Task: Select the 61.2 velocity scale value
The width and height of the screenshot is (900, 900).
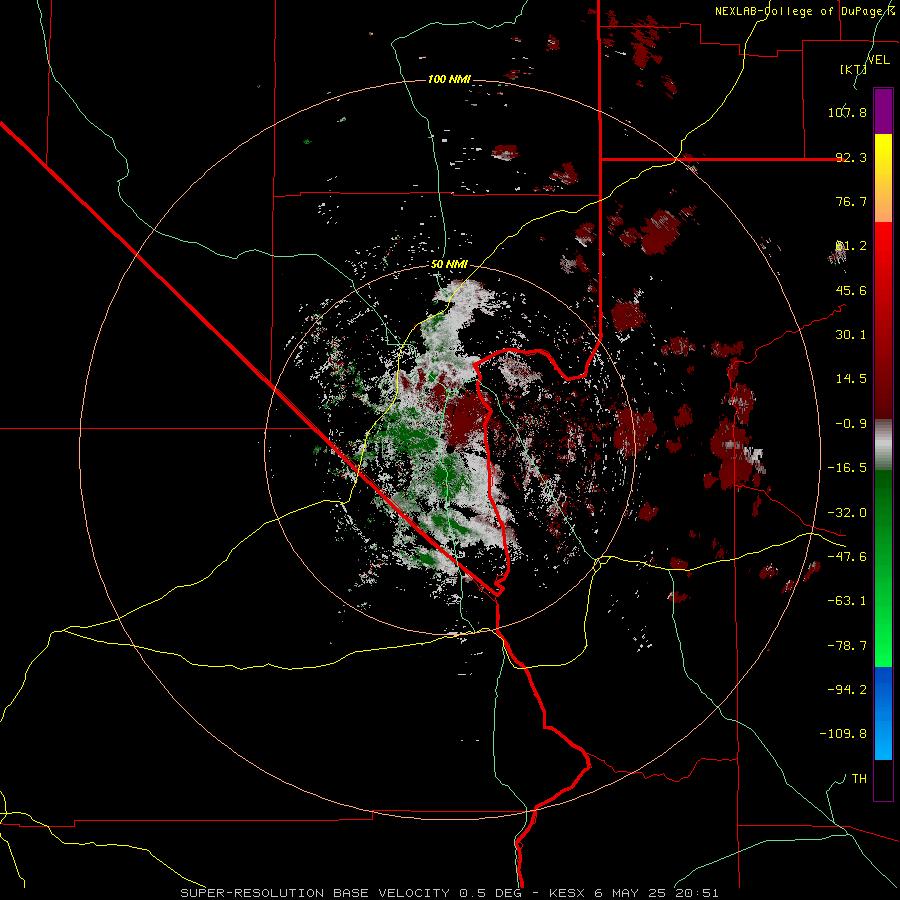Action: point(851,246)
